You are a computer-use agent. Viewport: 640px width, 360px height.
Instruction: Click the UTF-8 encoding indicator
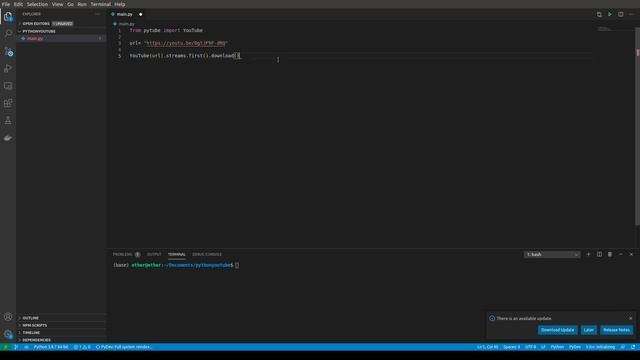pyautogui.click(x=530, y=347)
